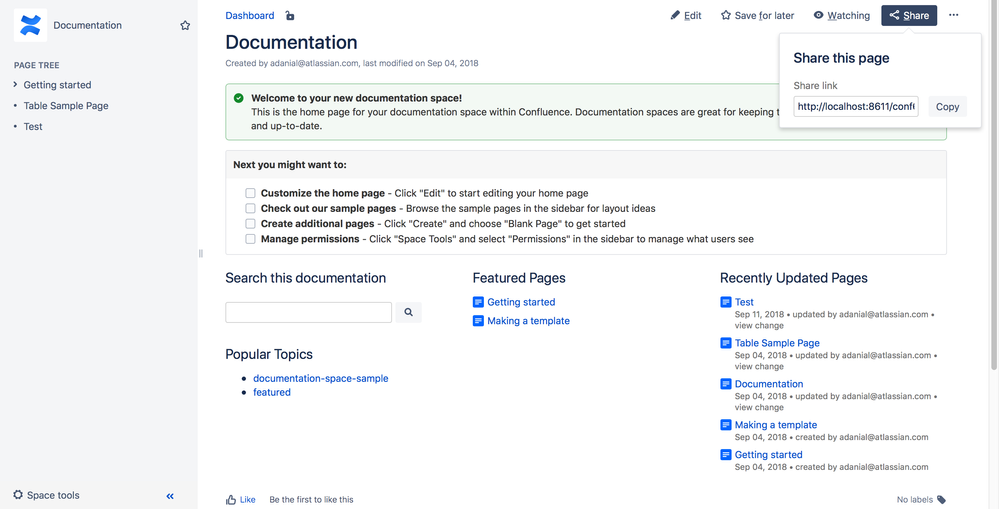This screenshot has width=999, height=509.
Task: Toggle the Watching eye button
Action: tap(842, 15)
